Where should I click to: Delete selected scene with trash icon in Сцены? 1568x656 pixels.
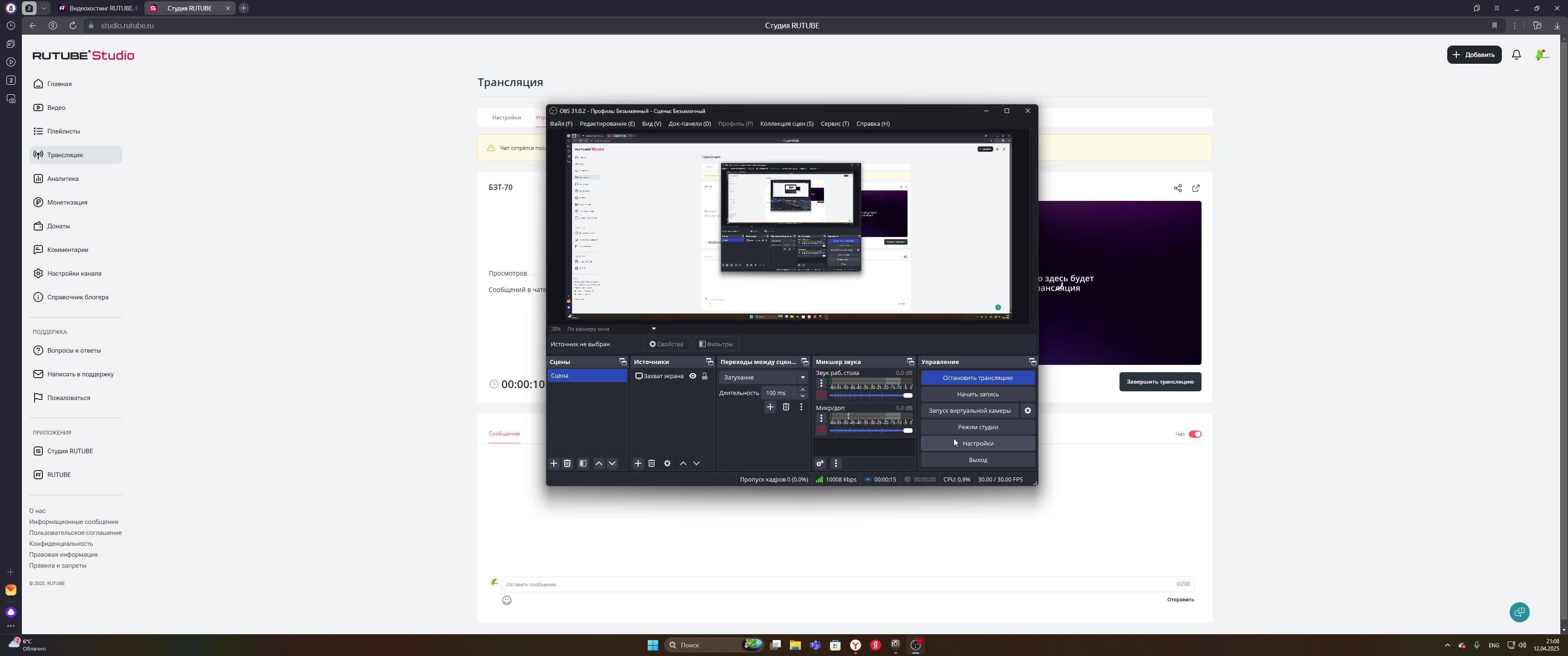(x=567, y=464)
